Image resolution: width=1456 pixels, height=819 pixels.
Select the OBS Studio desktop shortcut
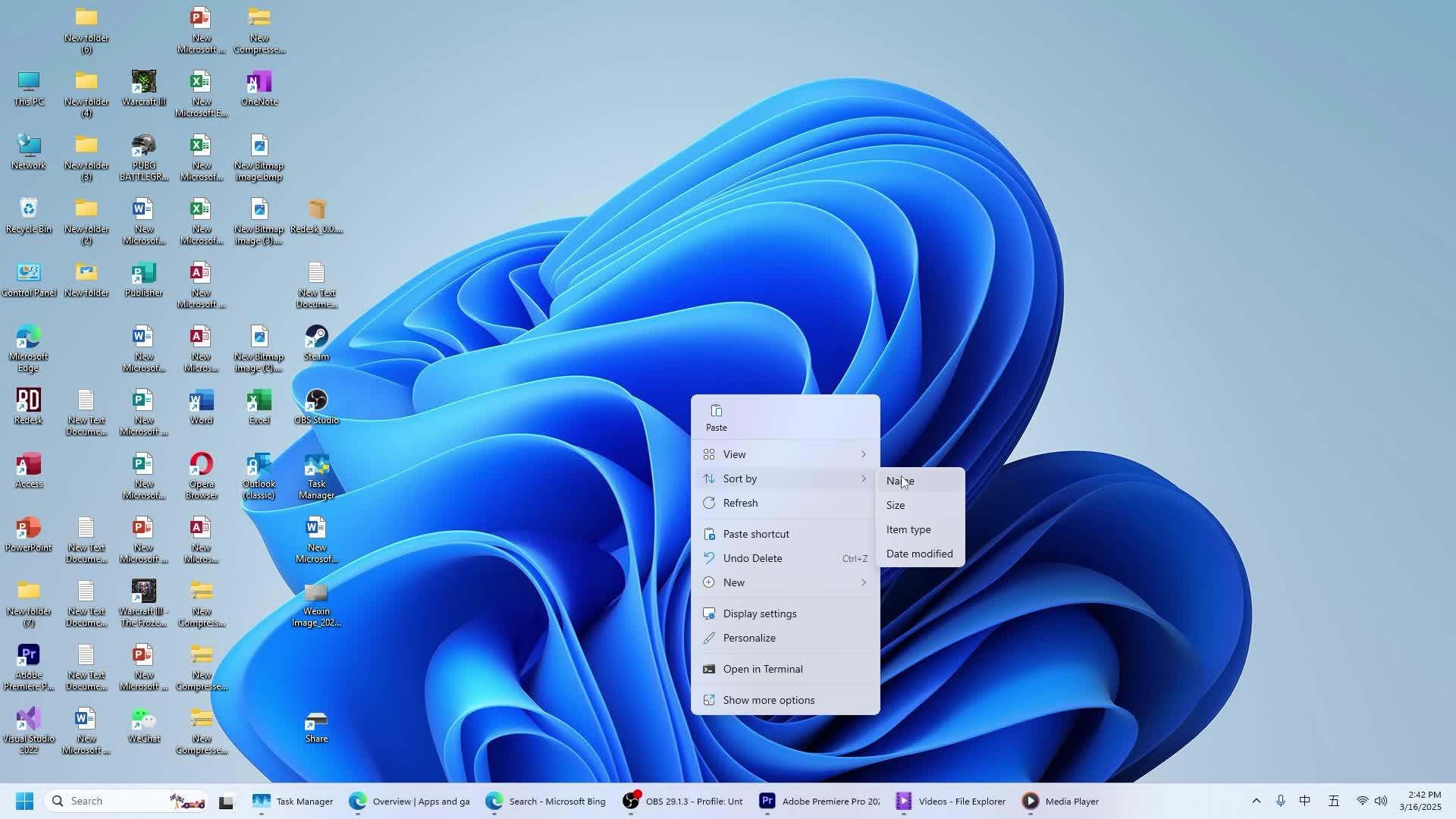tap(316, 401)
